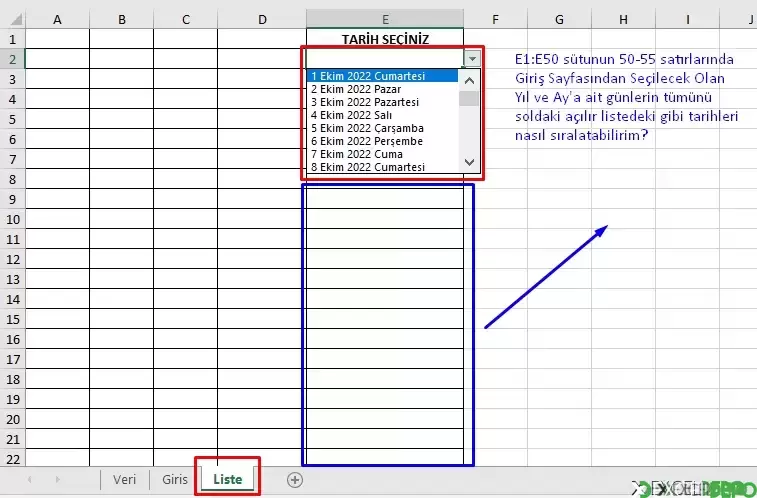
Task: Choose "8 Ekim 2022 Cumartesi" option
Action: [x=382, y=167]
